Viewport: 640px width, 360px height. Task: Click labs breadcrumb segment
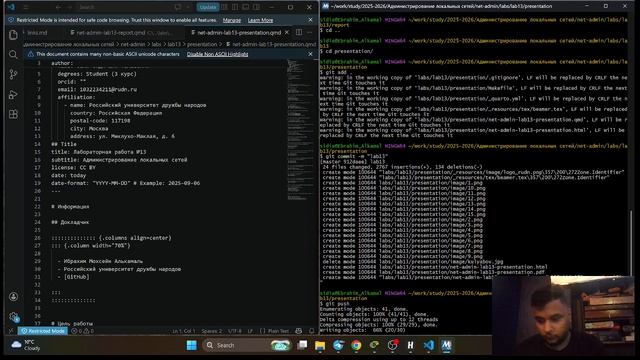[156, 44]
